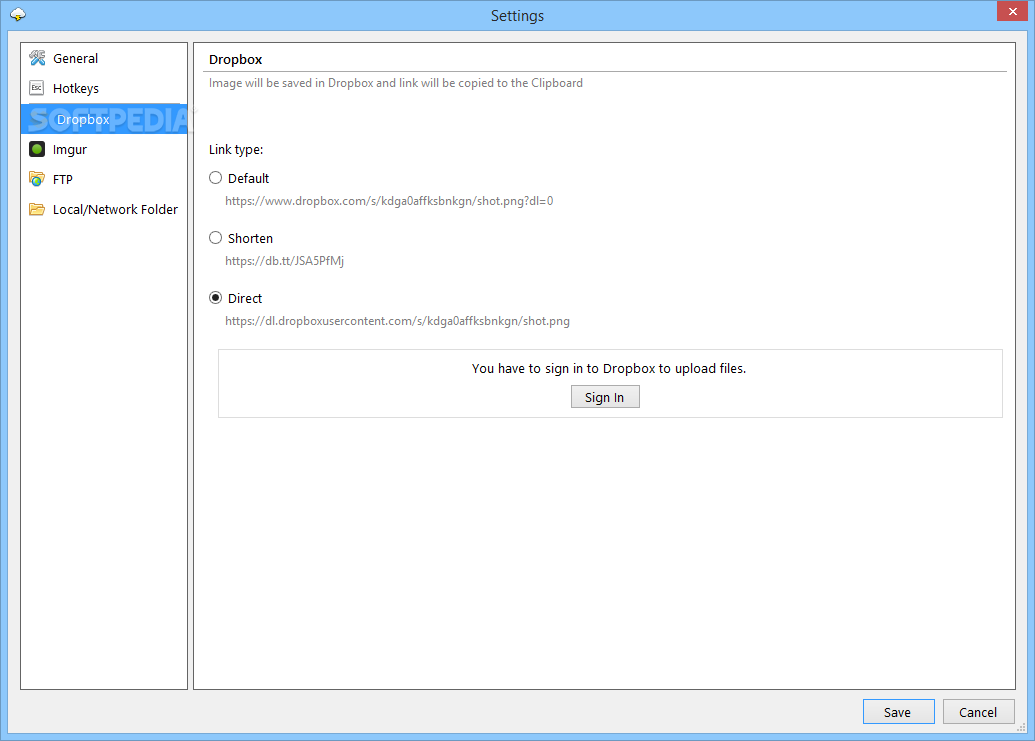The width and height of the screenshot is (1035, 741).
Task: Open the FTP settings section
Action: coord(104,179)
